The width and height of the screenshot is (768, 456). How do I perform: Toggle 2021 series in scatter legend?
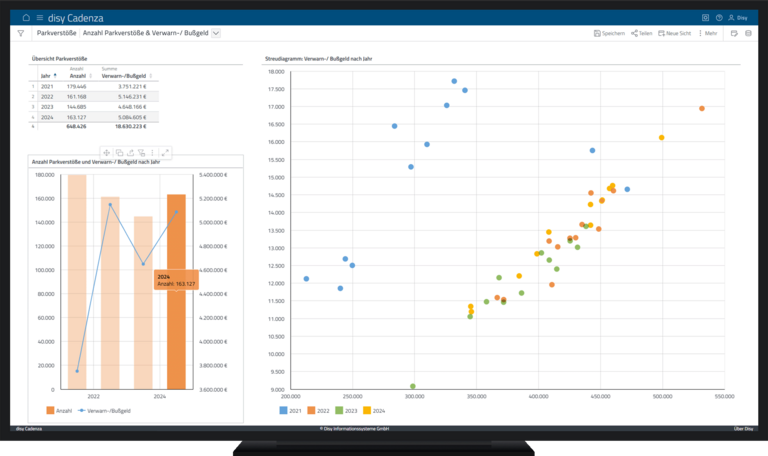tap(290, 410)
